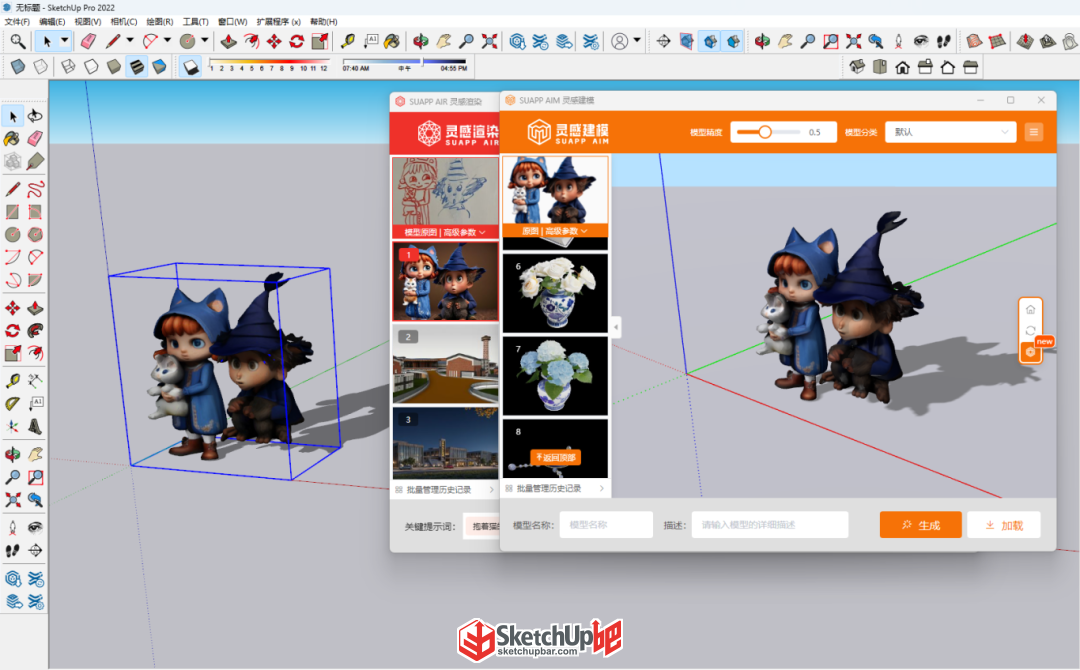The width and height of the screenshot is (1080, 670).
Task: Open the 相机(C) menu
Action: [x=124, y=22]
